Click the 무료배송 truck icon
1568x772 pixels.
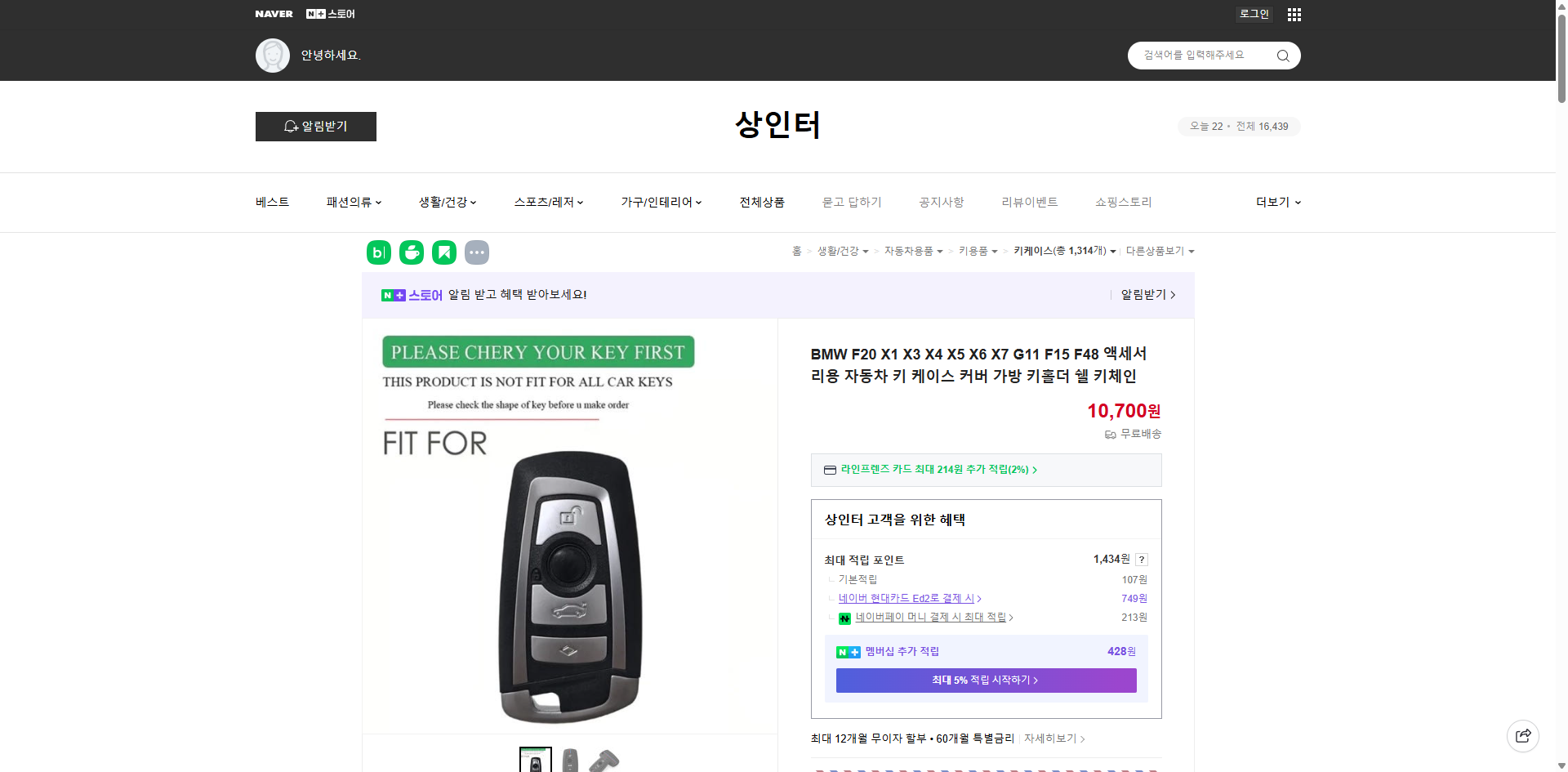click(1110, 434)
